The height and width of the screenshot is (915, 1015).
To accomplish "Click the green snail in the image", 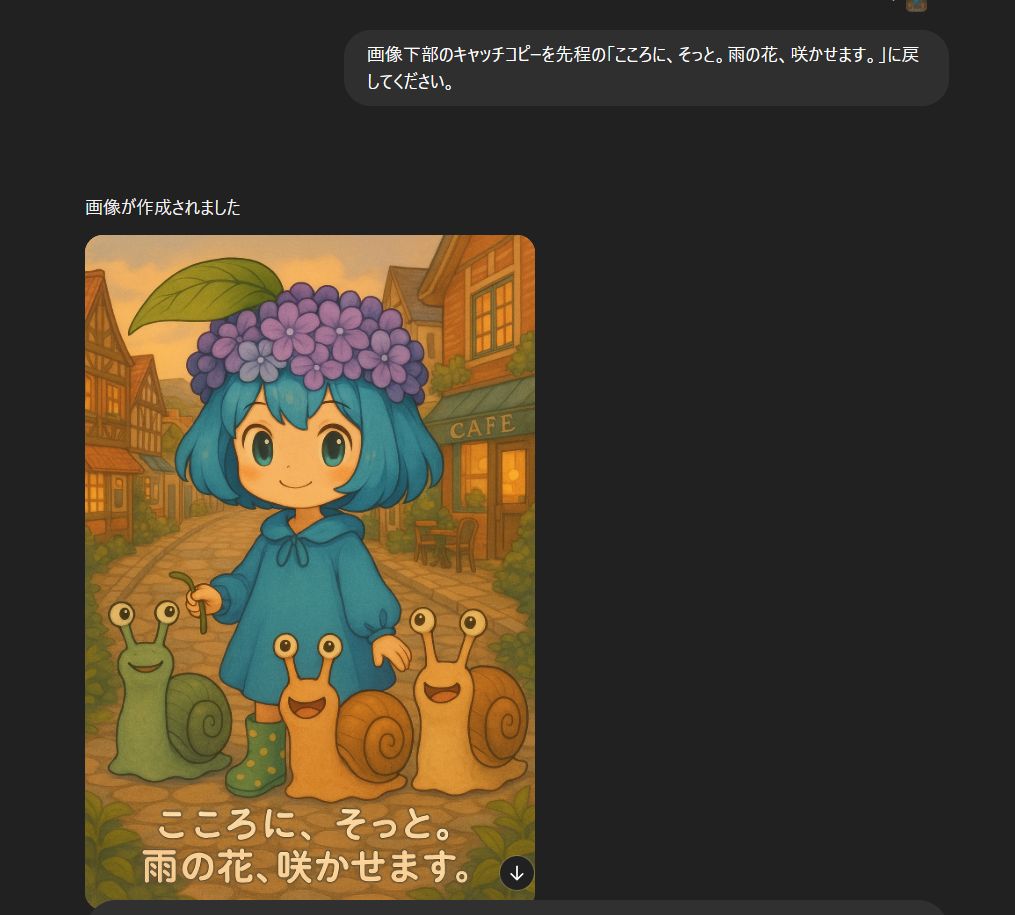I will pyautogui.click(x=168, y=692).
